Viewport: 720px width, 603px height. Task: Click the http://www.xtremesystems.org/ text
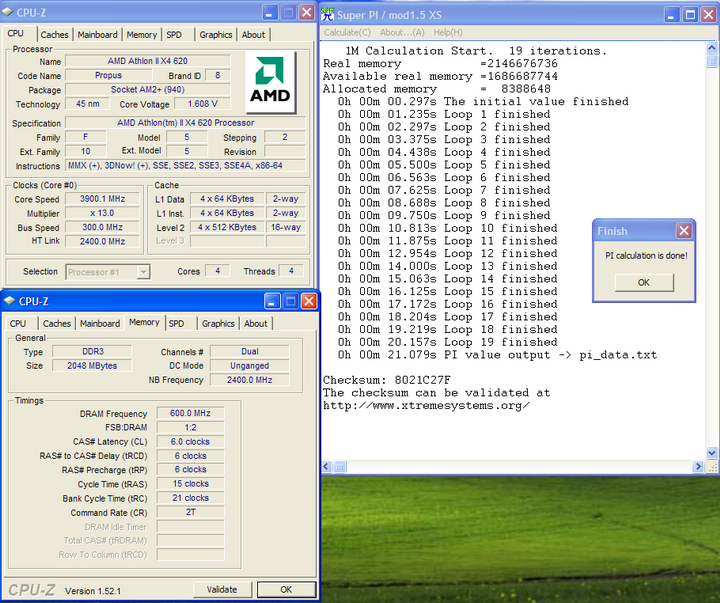[426, 406]
